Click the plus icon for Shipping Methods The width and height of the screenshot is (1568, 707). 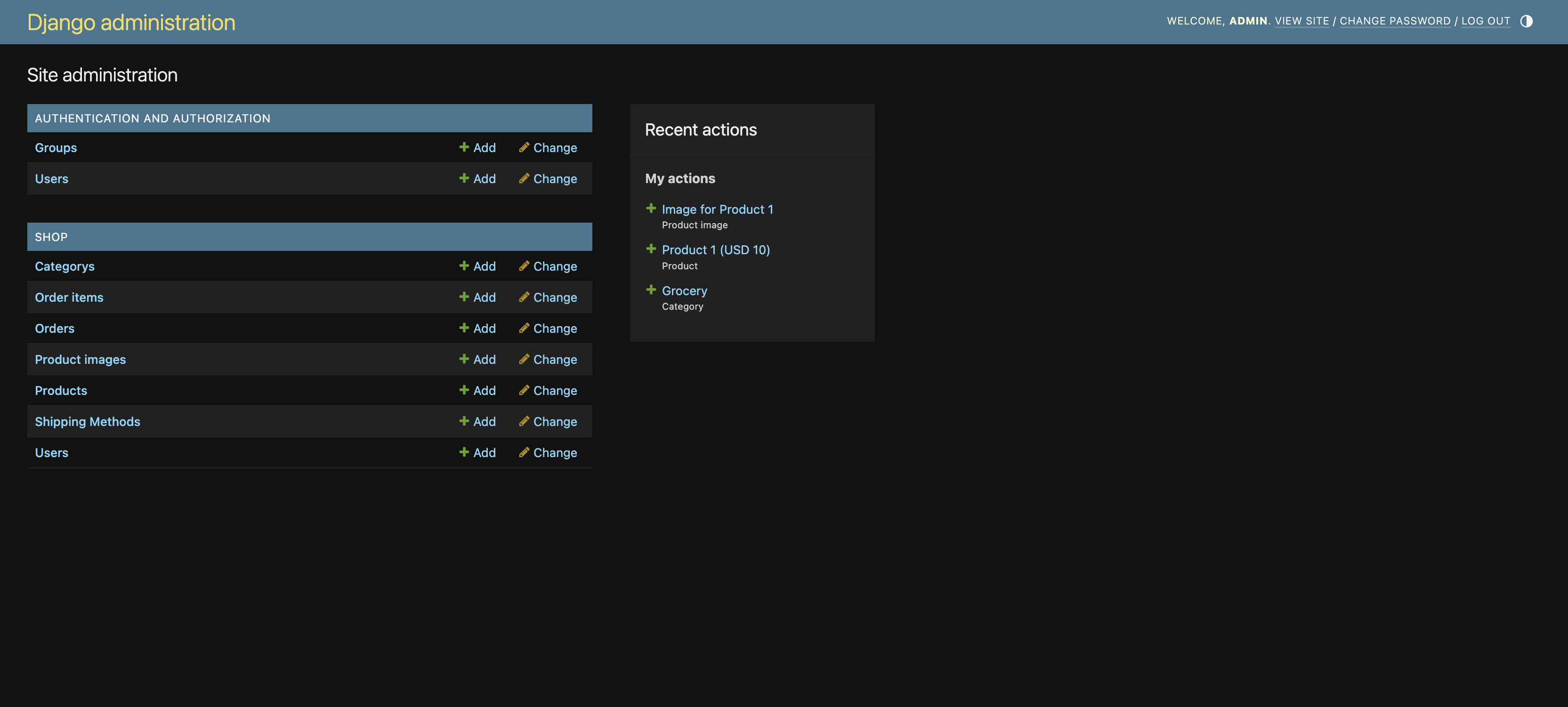(x=464, y=421)
